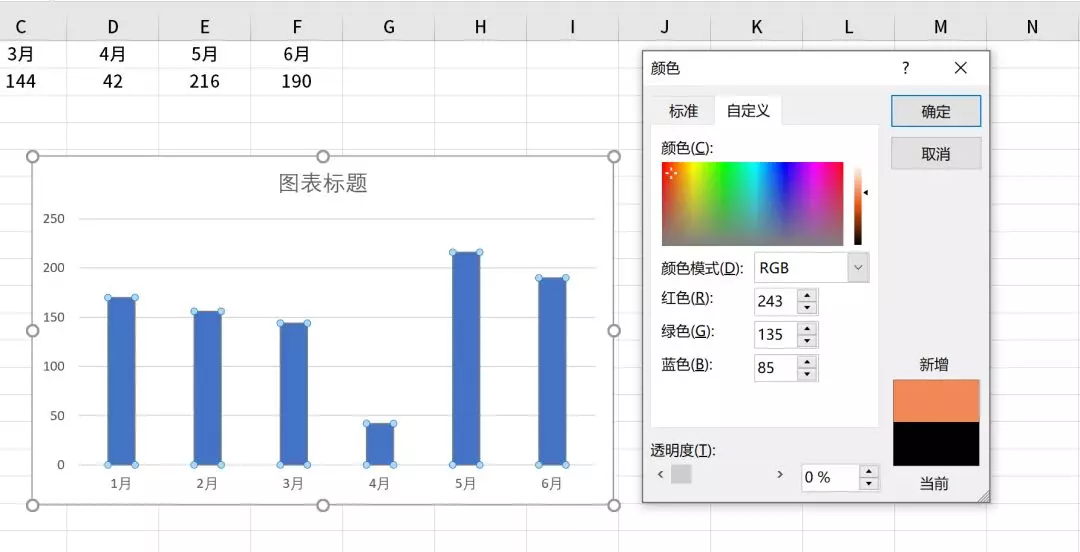Click cell containing 216
The image size is (1080, 552).
[x=205, y=81]
